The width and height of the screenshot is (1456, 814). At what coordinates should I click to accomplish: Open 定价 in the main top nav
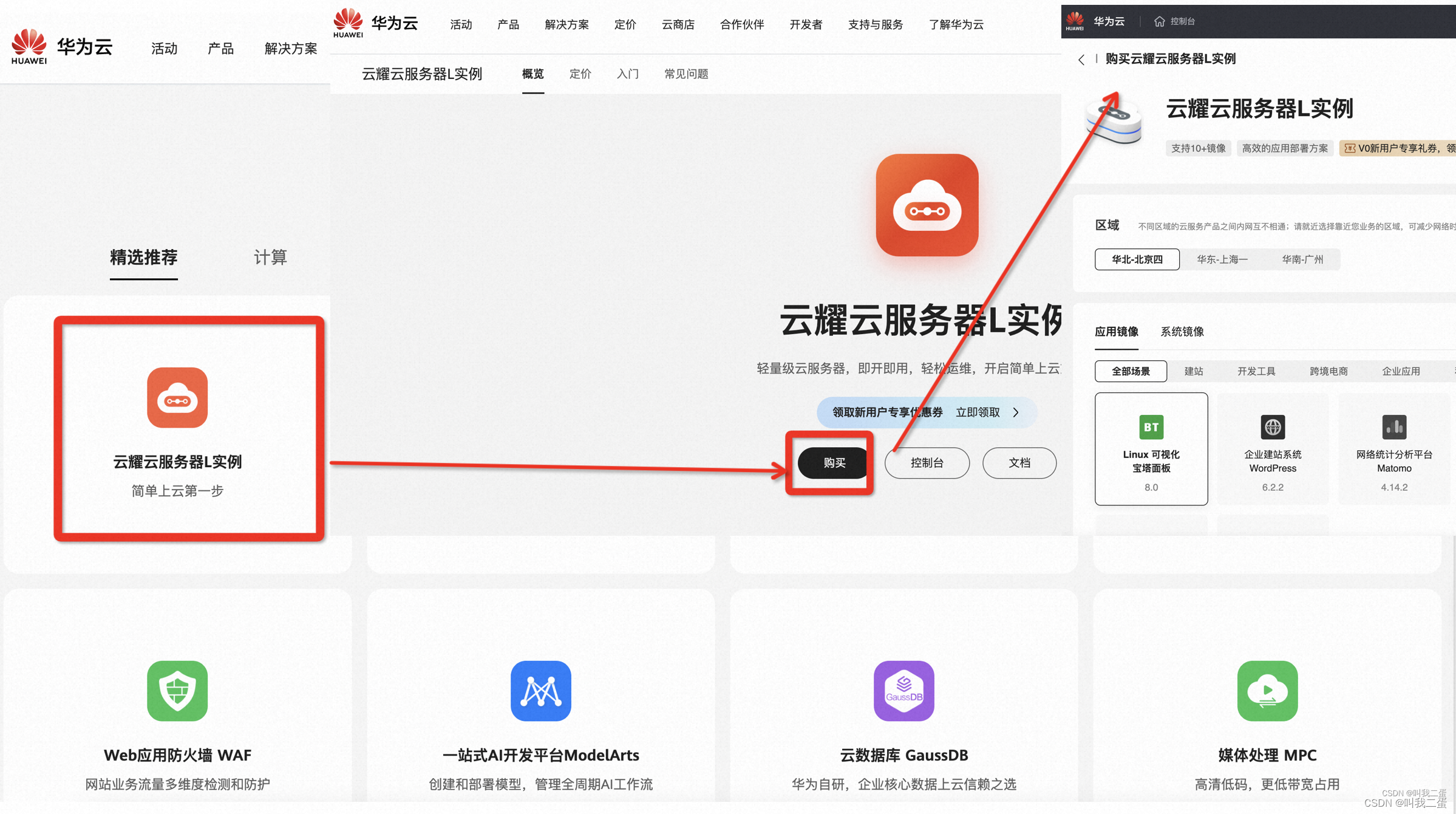(625, 24)
